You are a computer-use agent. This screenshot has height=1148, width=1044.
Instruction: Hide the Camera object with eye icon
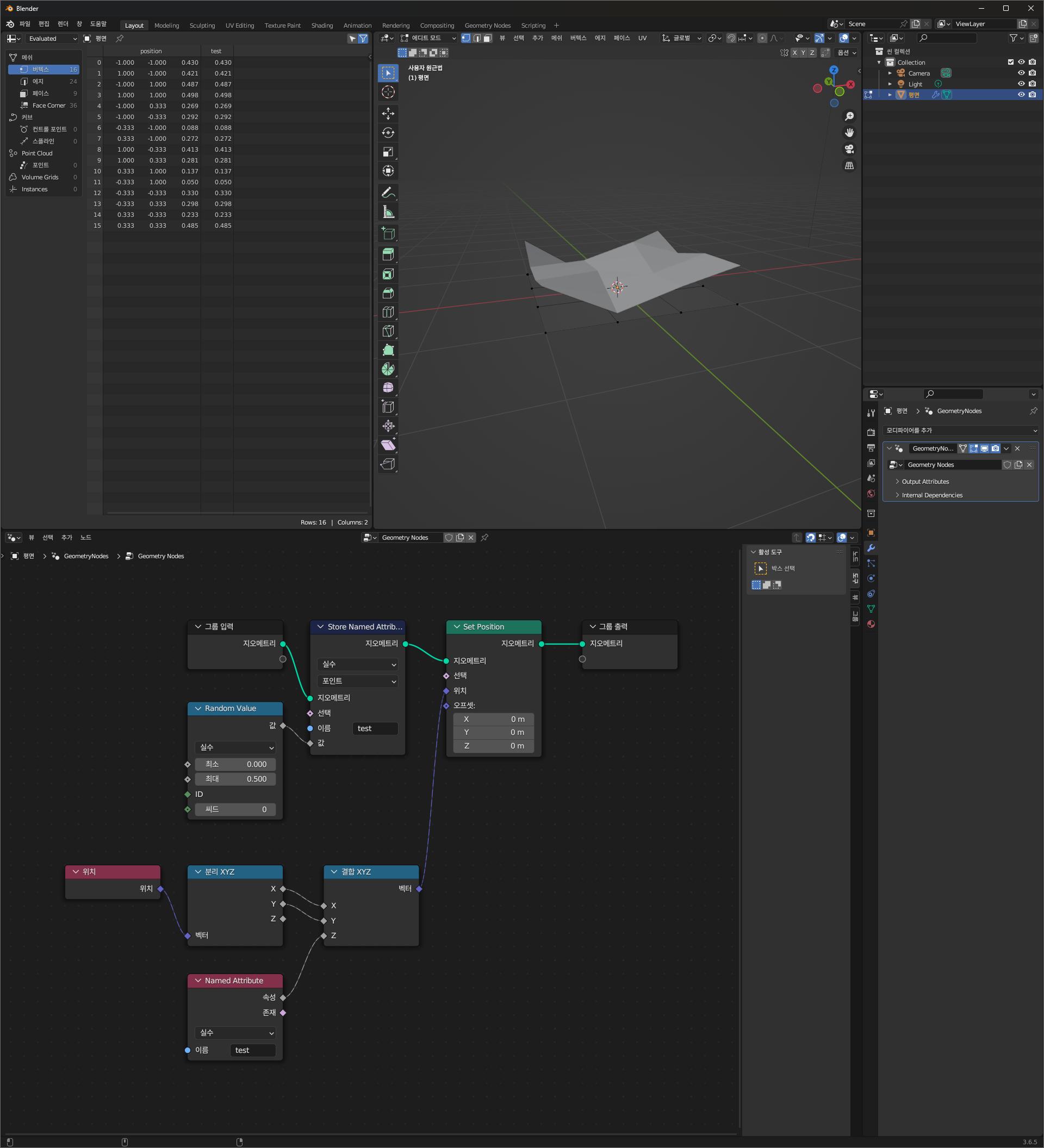(x=1021, y=73)
